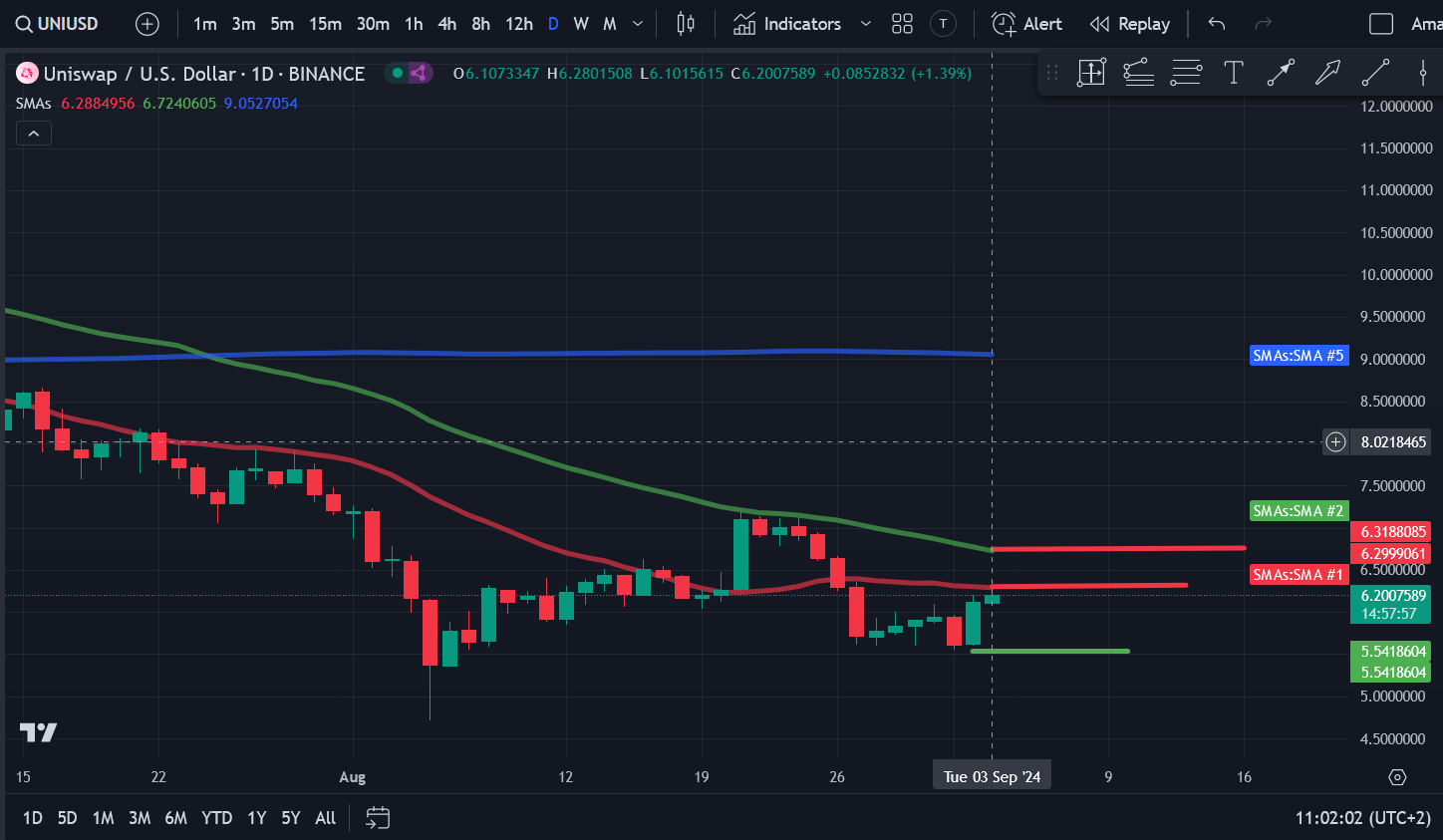Undo the last chart action
The image size is (1443, 840).
(x=1217, y=24)
